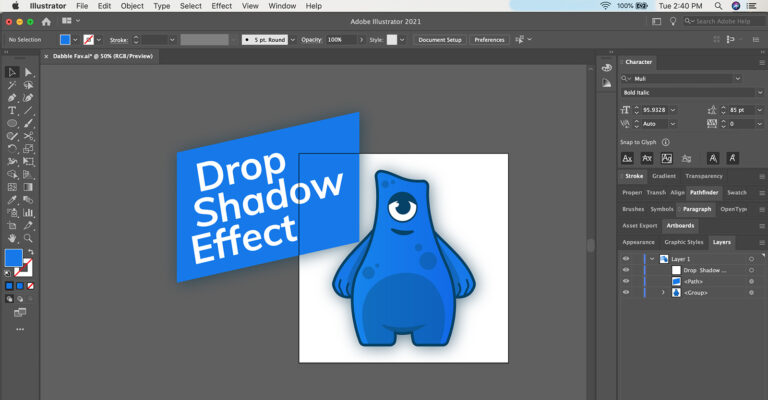Click the Document Setup button

pyautogui.click(x=440, y=40)
